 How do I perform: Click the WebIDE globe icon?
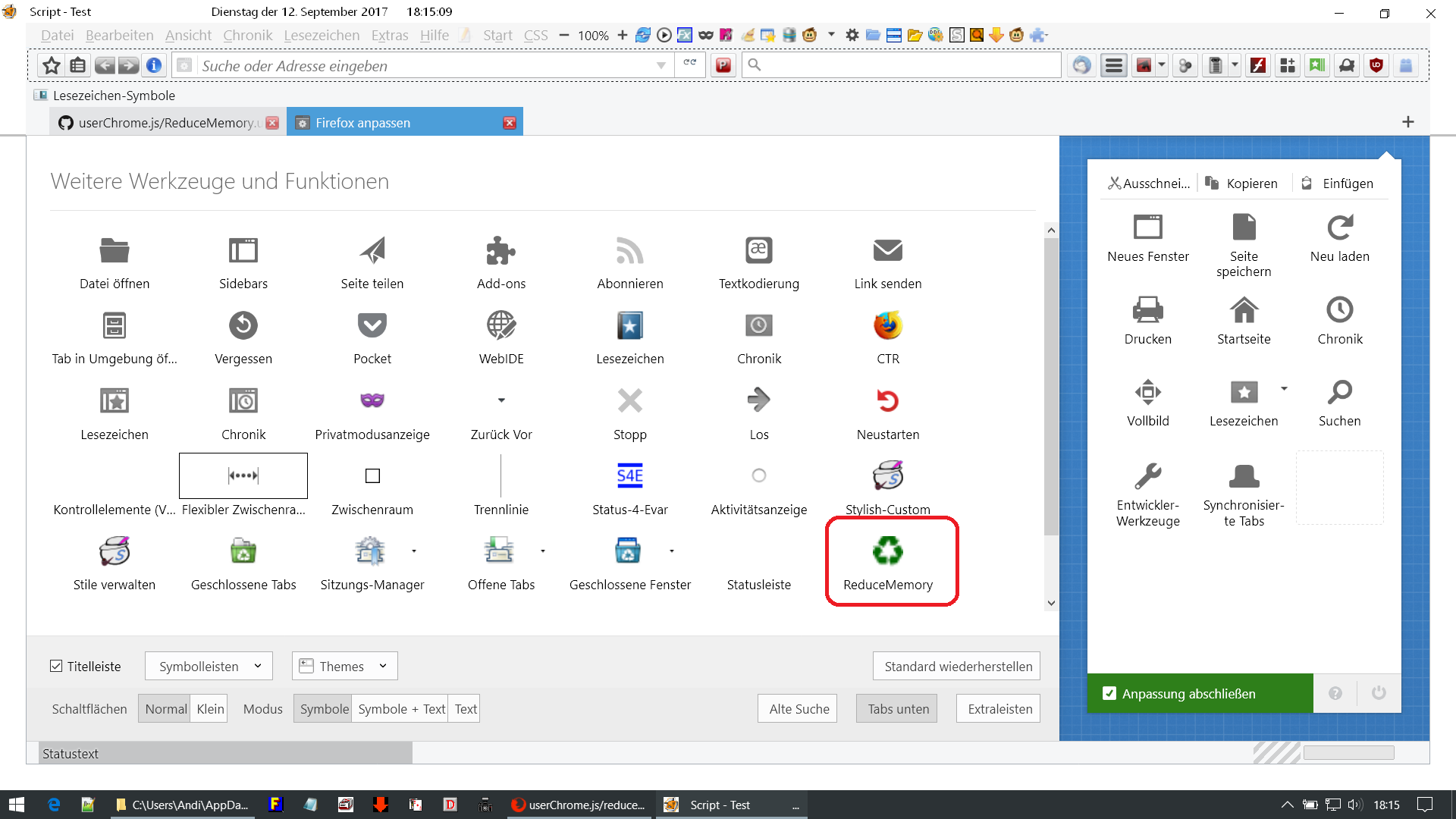[x=500, y=325]
